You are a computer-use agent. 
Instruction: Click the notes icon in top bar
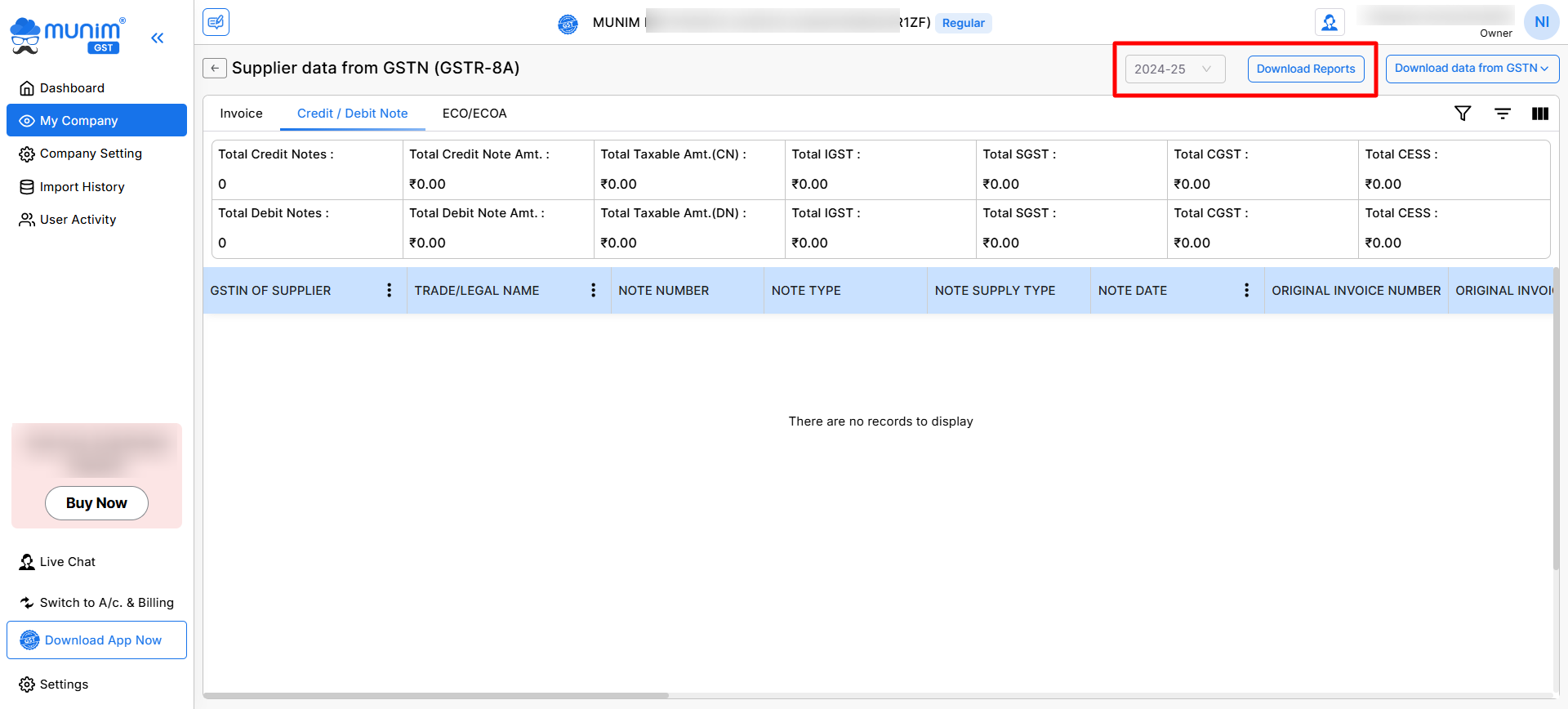click(216, 22)
